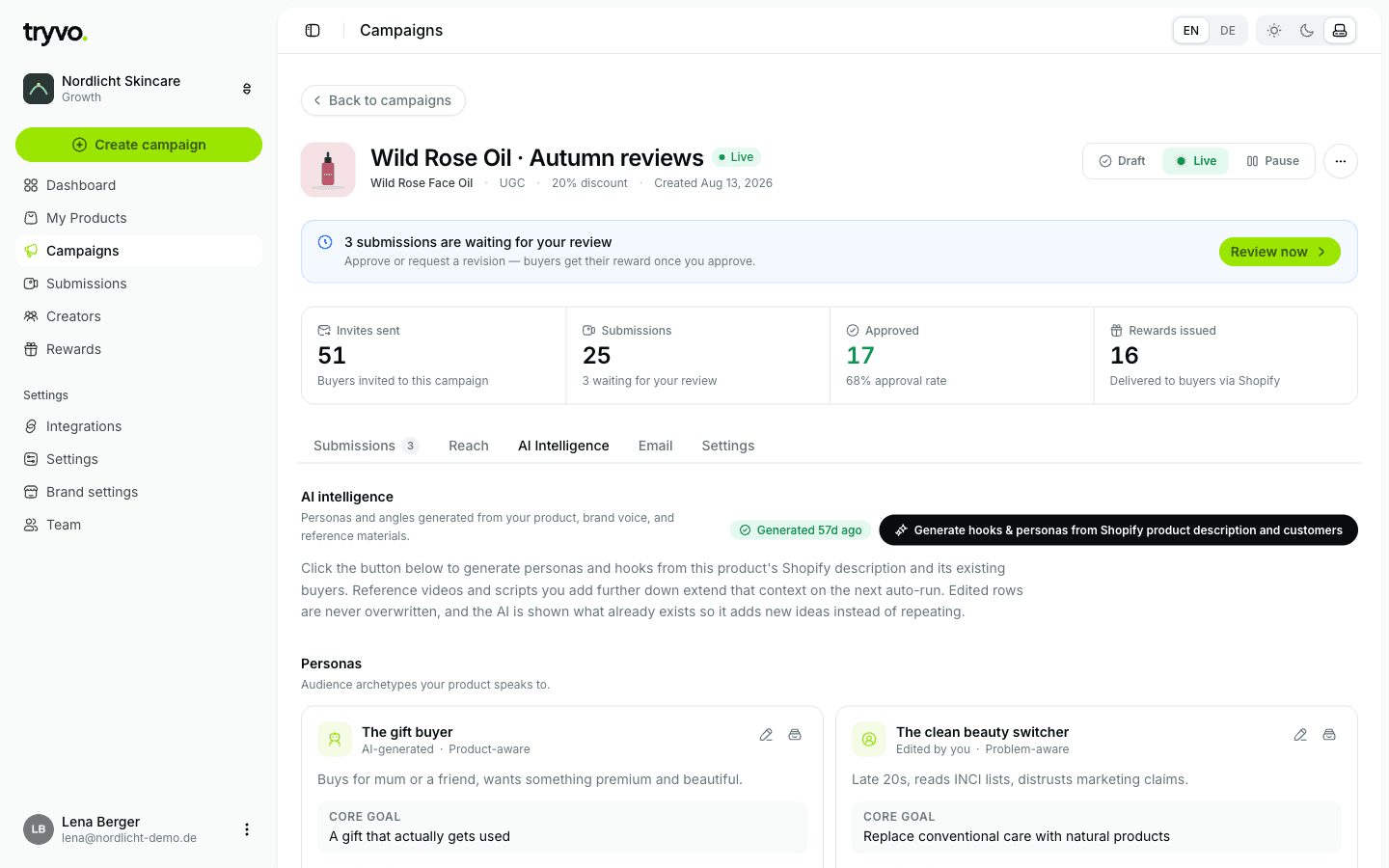Switch language to DE

(x=1228, y=31)
